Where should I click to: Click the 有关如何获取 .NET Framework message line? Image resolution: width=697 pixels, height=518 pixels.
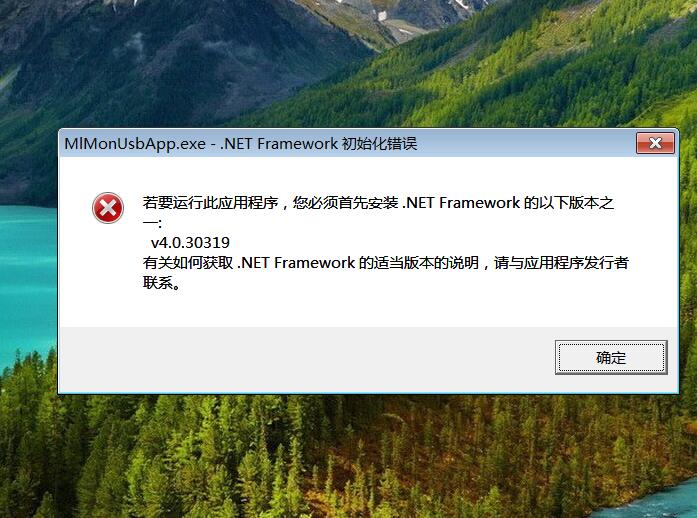(x=248, y=263)
